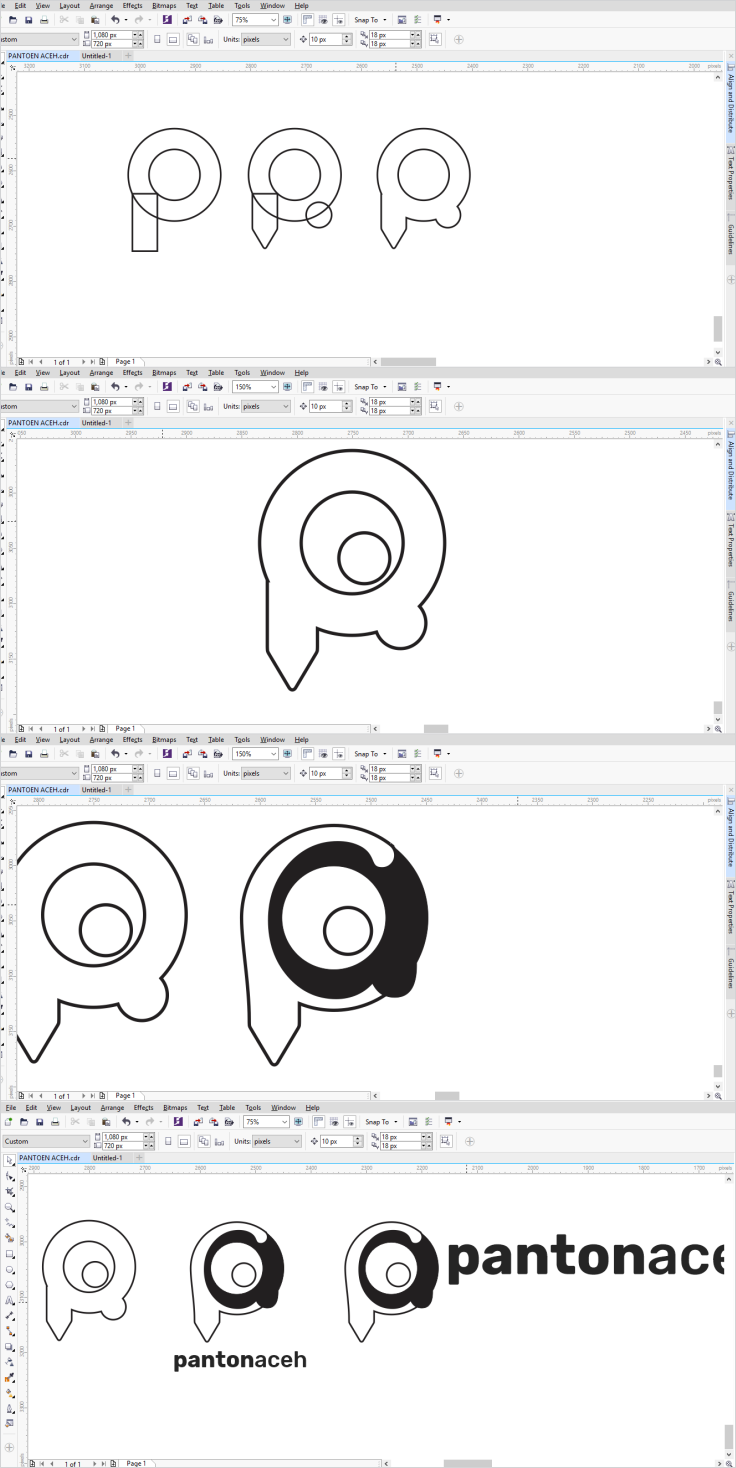Click the Print icon in bottom window toolbar

(x=55, y=1122)
